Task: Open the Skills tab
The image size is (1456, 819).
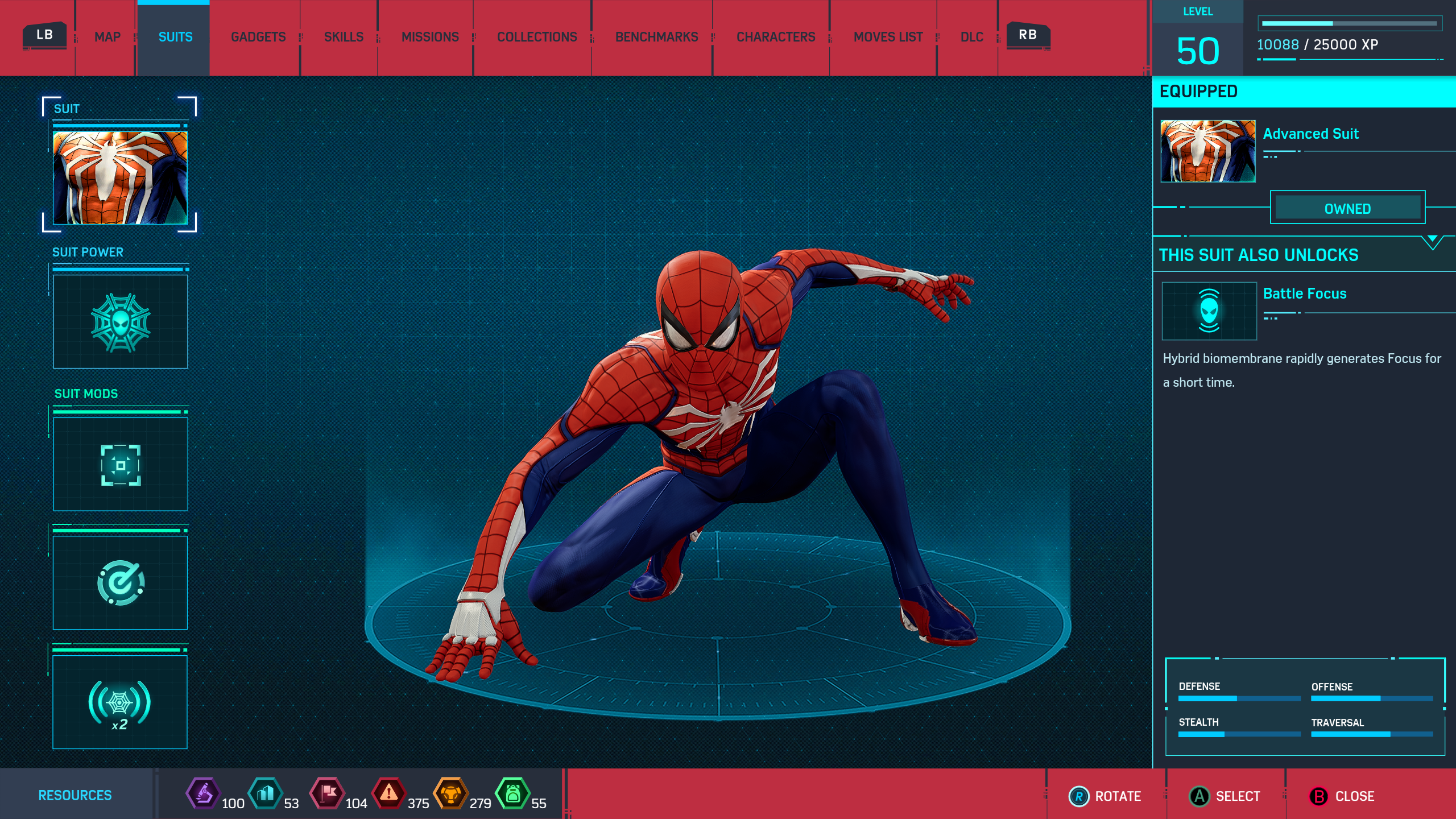Action: pos(344,37)
